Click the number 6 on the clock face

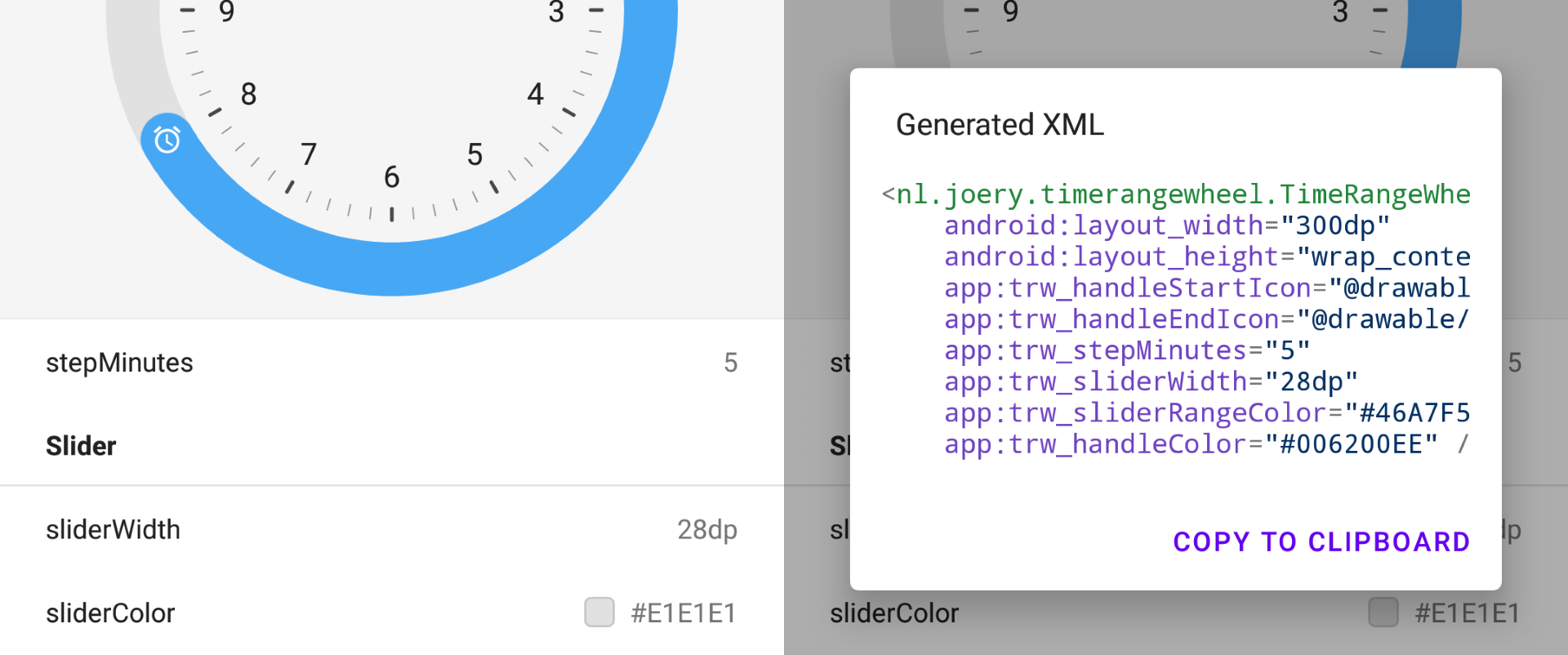(392, 177)
